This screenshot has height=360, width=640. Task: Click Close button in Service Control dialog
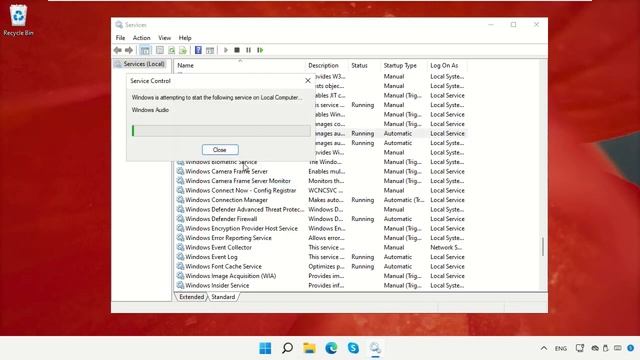point(220,150)
